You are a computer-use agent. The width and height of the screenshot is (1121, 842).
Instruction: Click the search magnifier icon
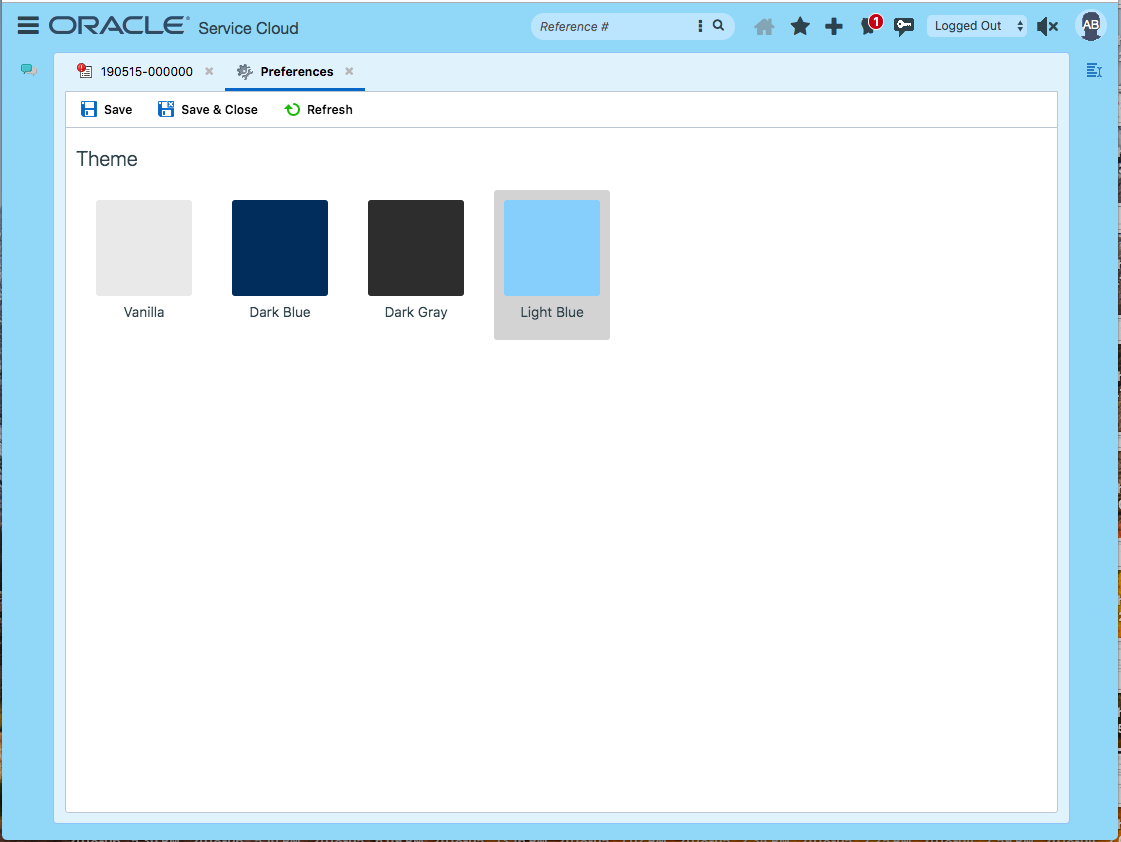click(718, 26)
